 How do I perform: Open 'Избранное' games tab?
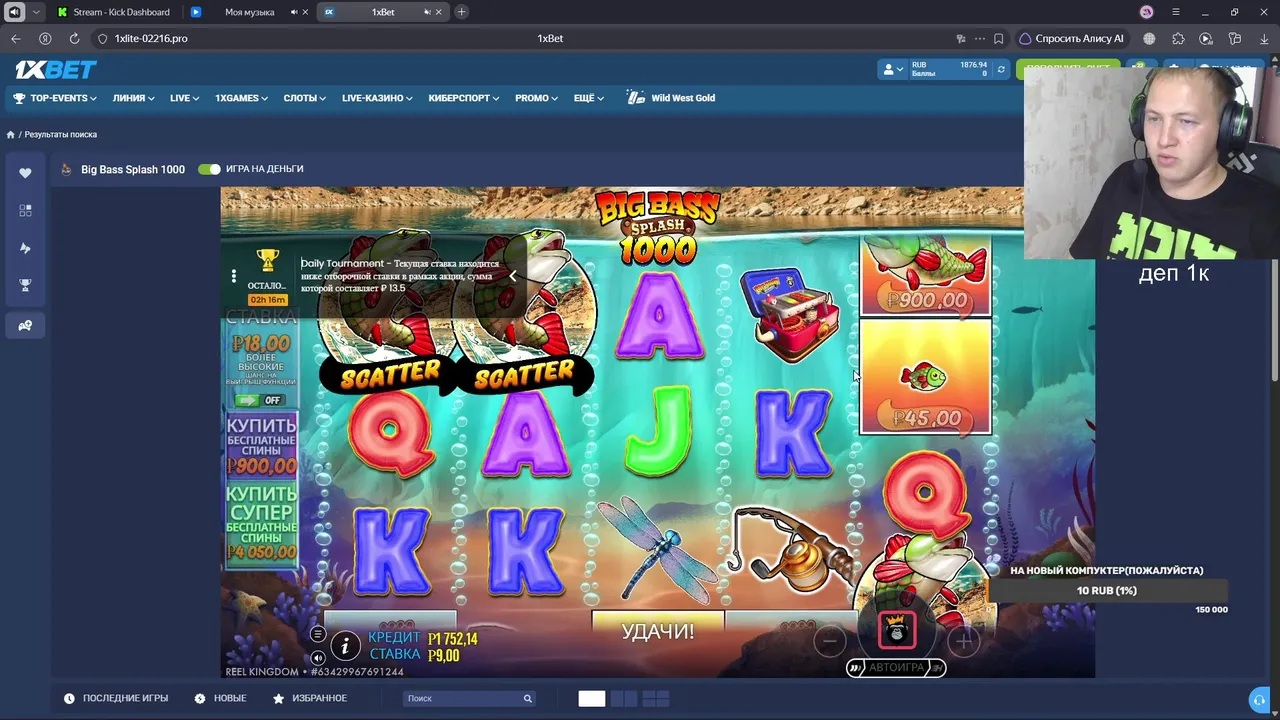tap(309, 698)
